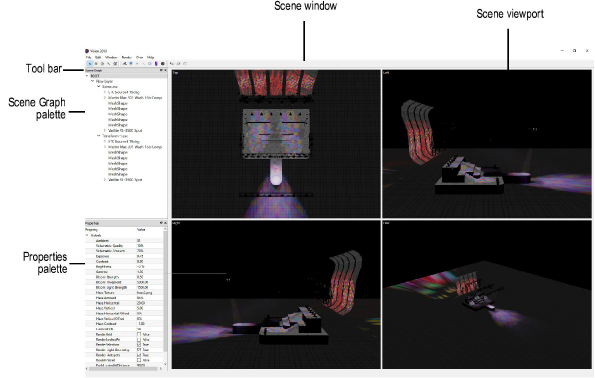Click the pale blue circle toolbar icon

pyautogui.click(x=150, y=64)
